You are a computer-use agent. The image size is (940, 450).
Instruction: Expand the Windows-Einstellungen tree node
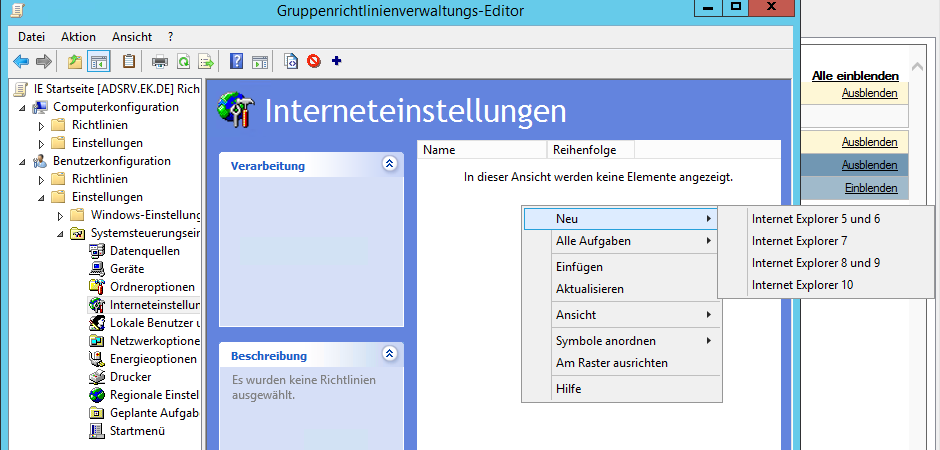[60, 216]
